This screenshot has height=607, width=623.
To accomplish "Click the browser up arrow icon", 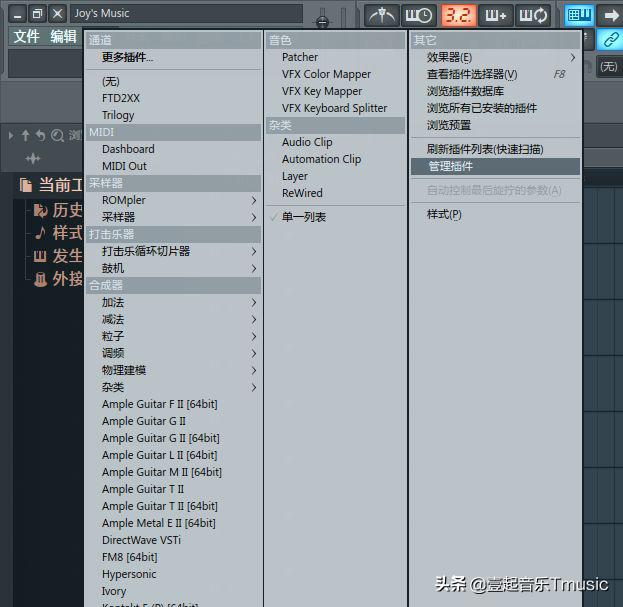I will (x=25, y=135).
